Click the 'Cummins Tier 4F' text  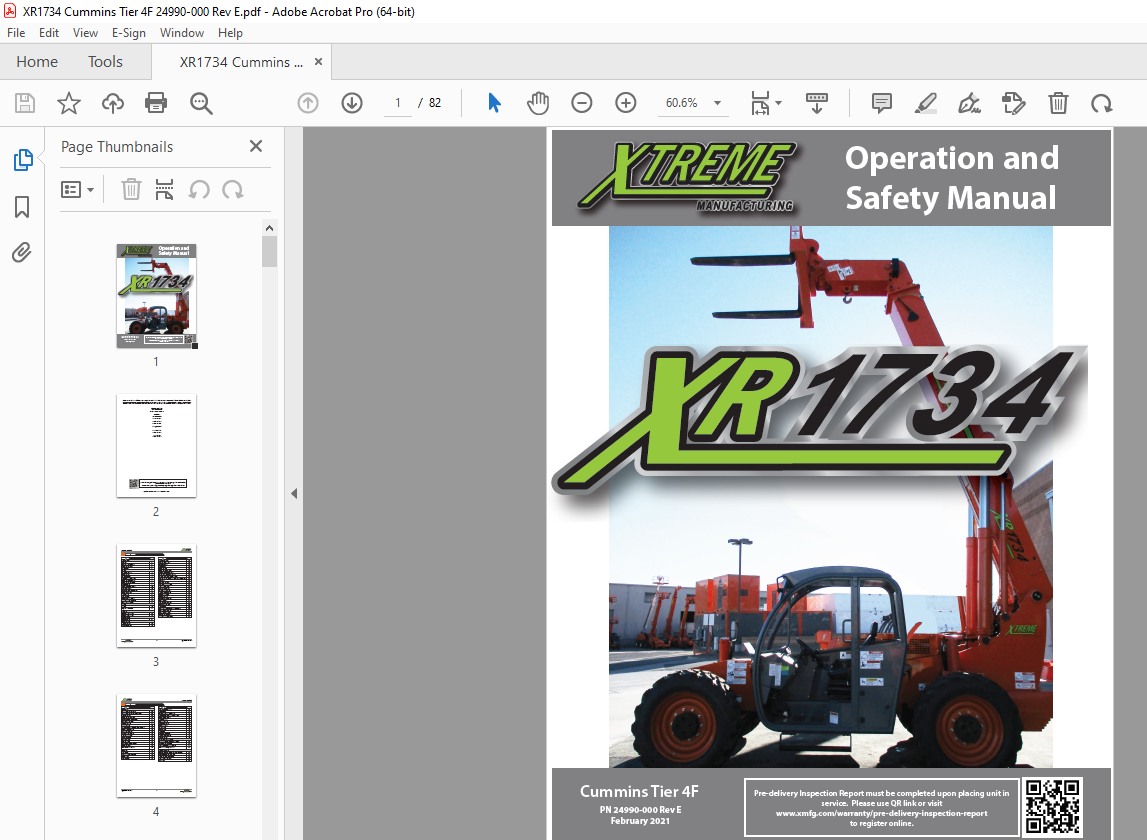[639, 791]
